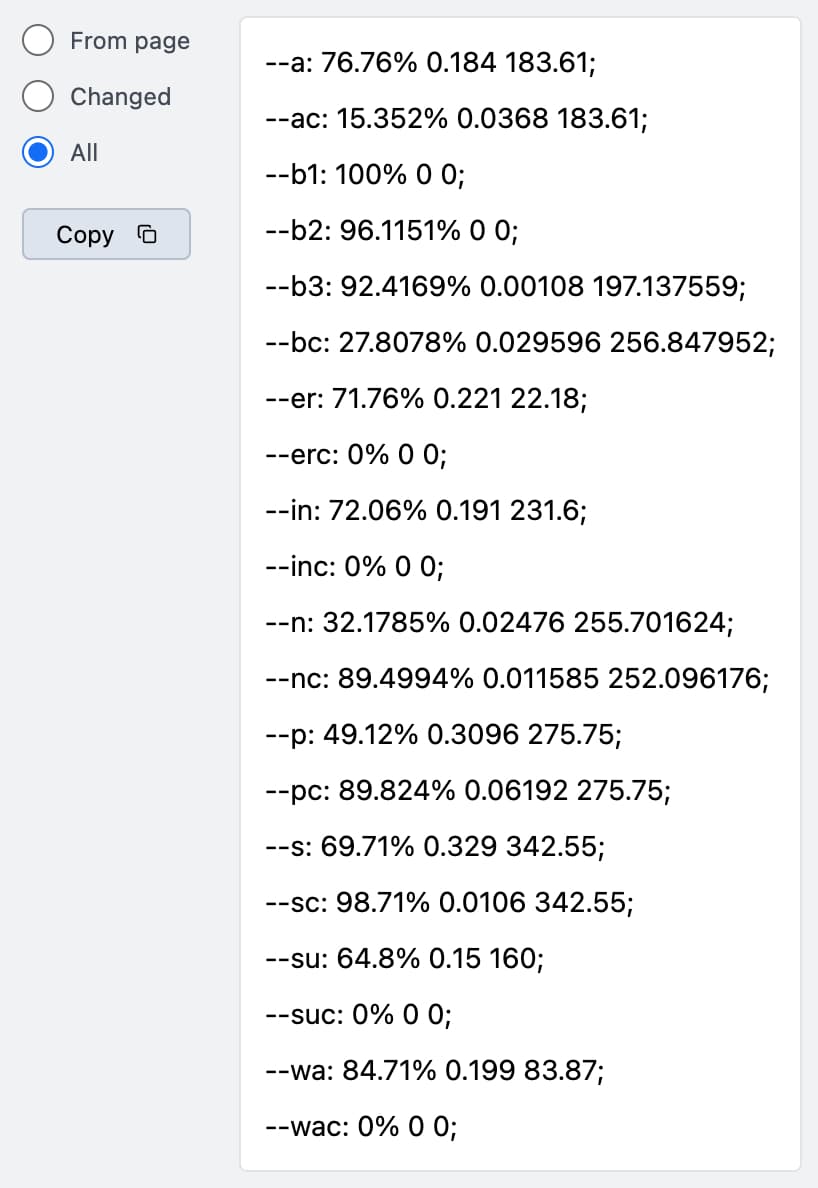Click the --s: 69.71% line
This screenshot has width=818, height=1188.
coord(436,849)
